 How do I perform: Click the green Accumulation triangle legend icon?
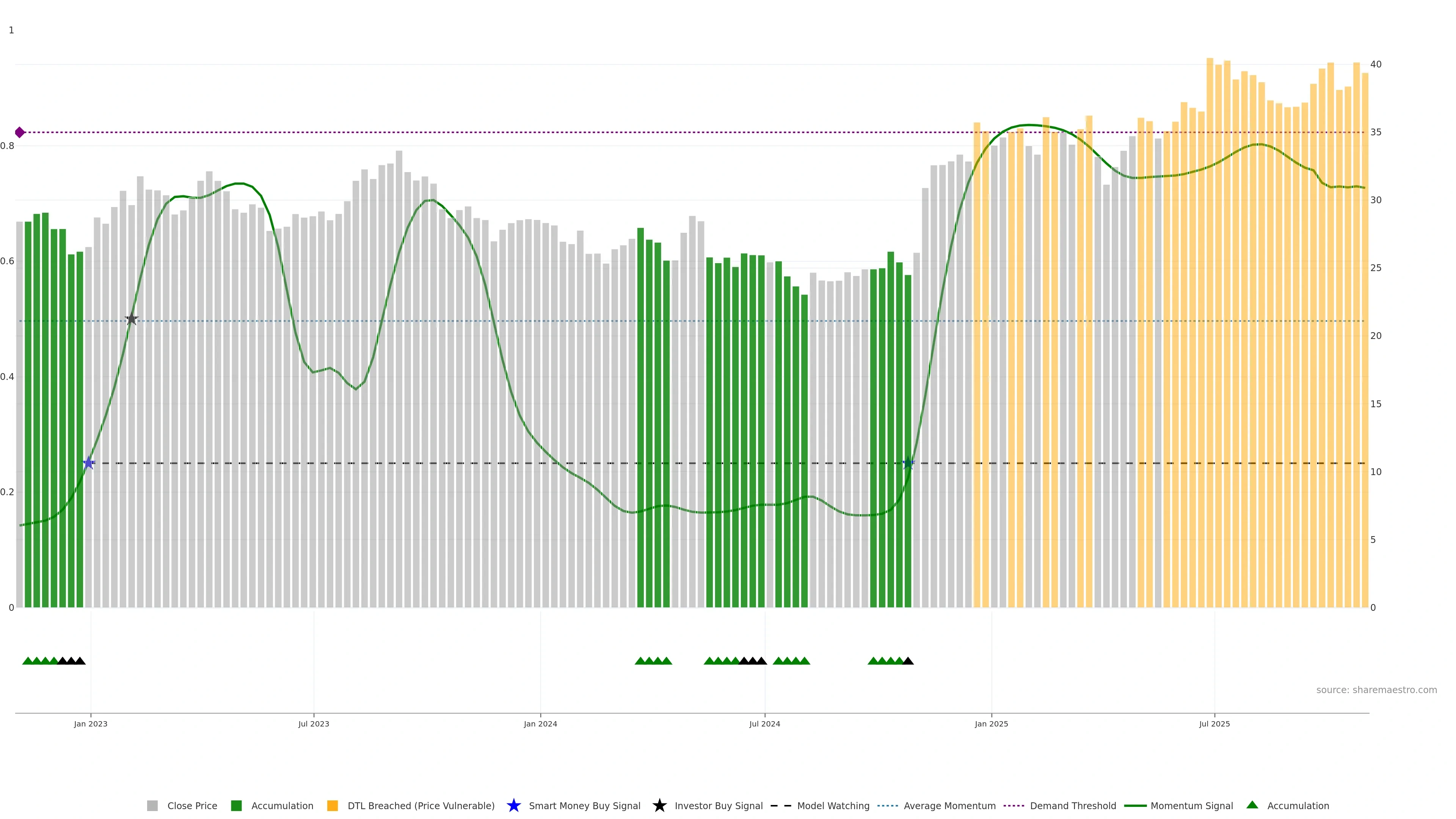coord(1252,805)
